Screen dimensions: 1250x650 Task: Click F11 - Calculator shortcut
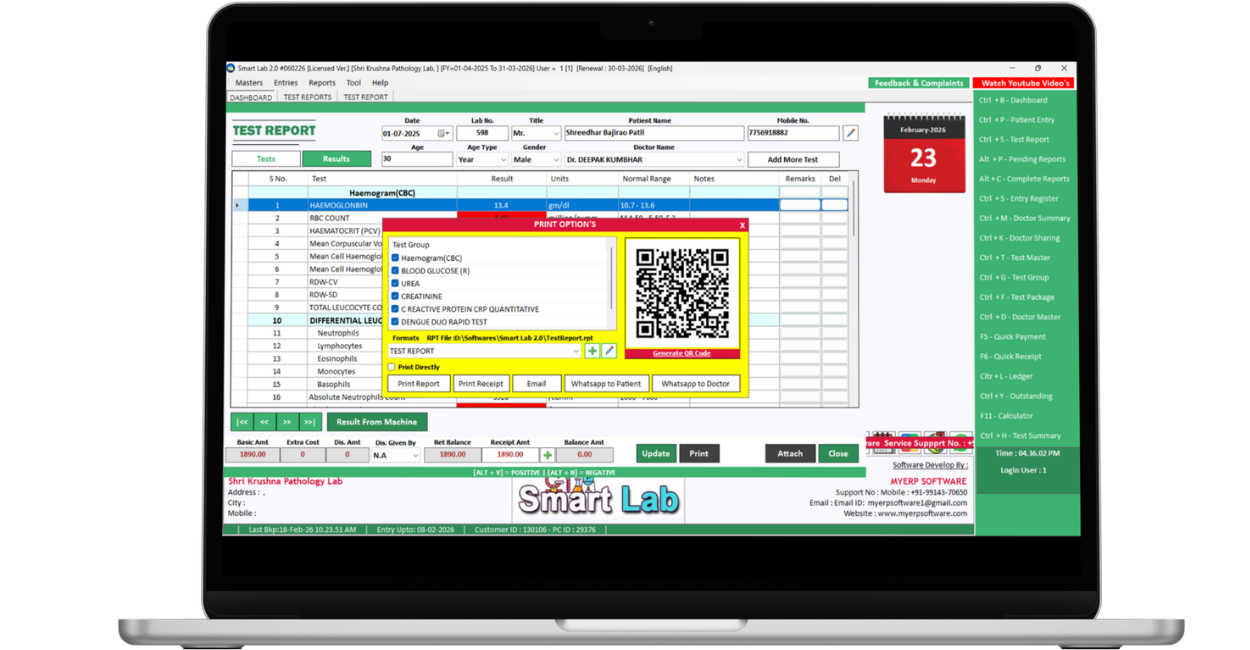click(1006, 416)
